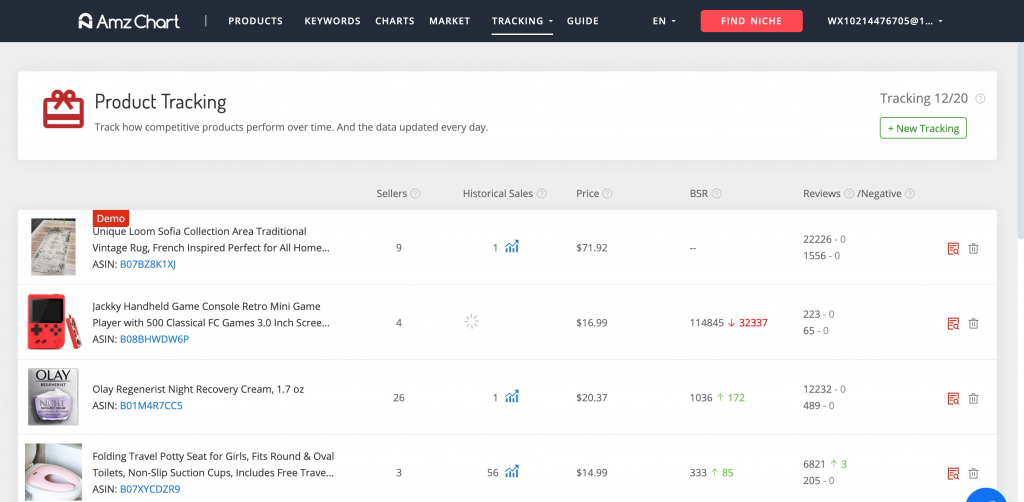The image size is (1024, 502).
Task: Click the BSR value 114845
Action: (x=707, y=322)
